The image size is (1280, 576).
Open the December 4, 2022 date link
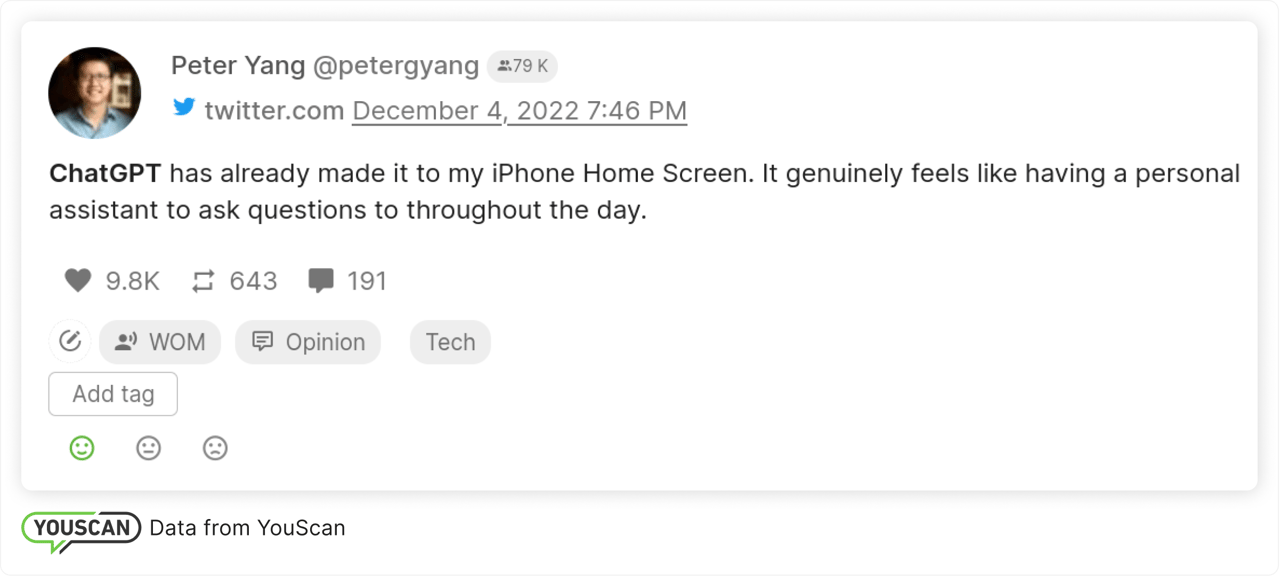point(519,110)
